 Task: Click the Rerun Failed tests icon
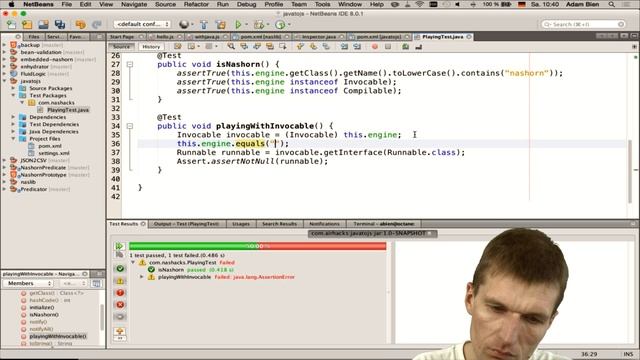120,255
